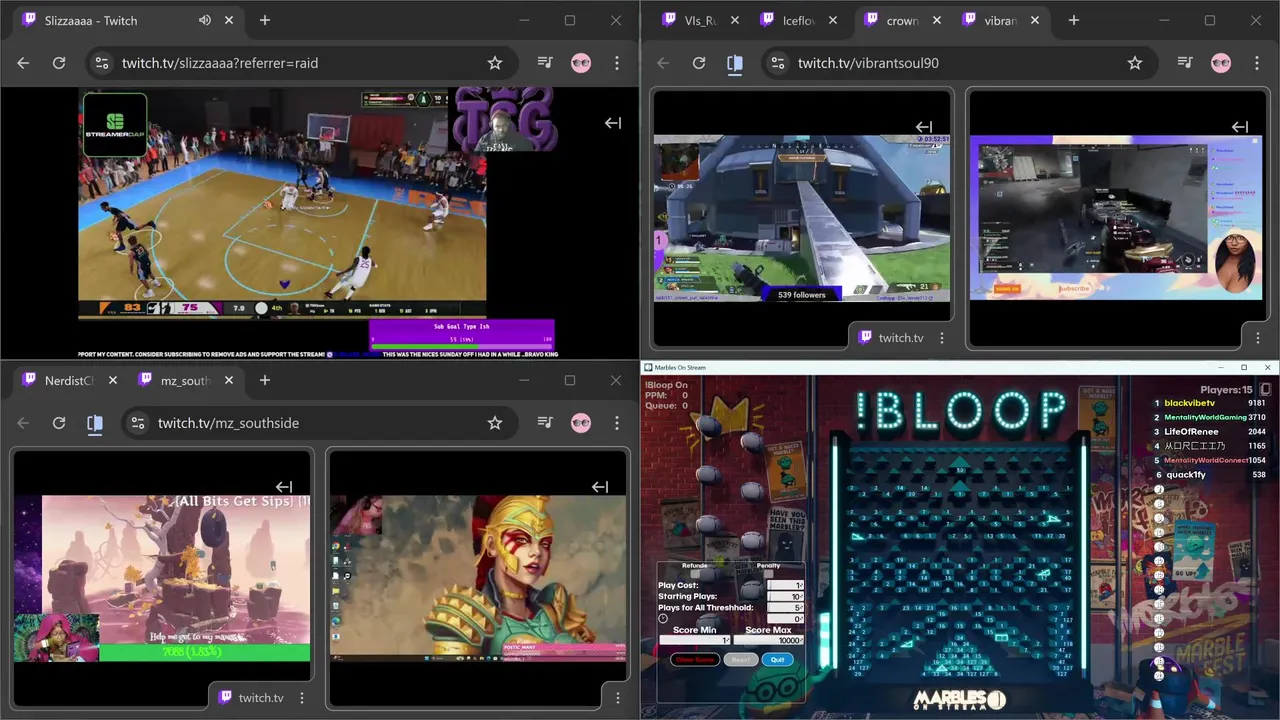The image size is (1280, 720).
Task: Reload the mz_southside Twitch page
Action: click(x=59, y=423)
